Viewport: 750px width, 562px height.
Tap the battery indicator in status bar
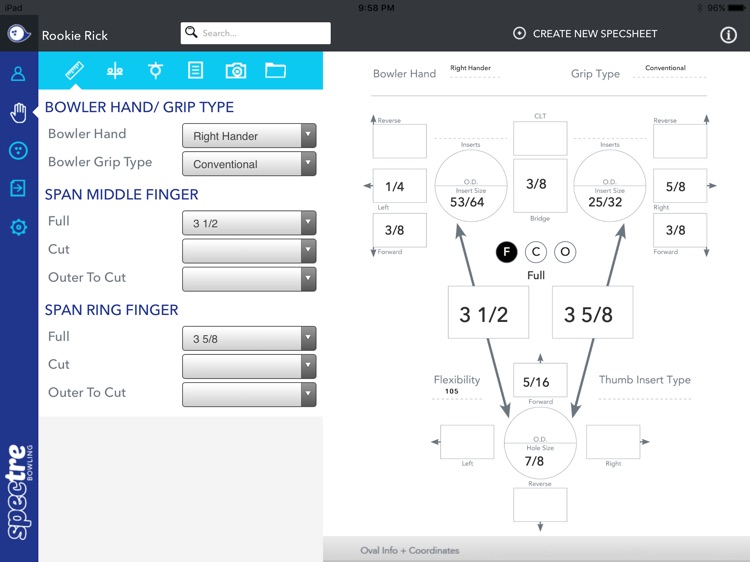737,8
